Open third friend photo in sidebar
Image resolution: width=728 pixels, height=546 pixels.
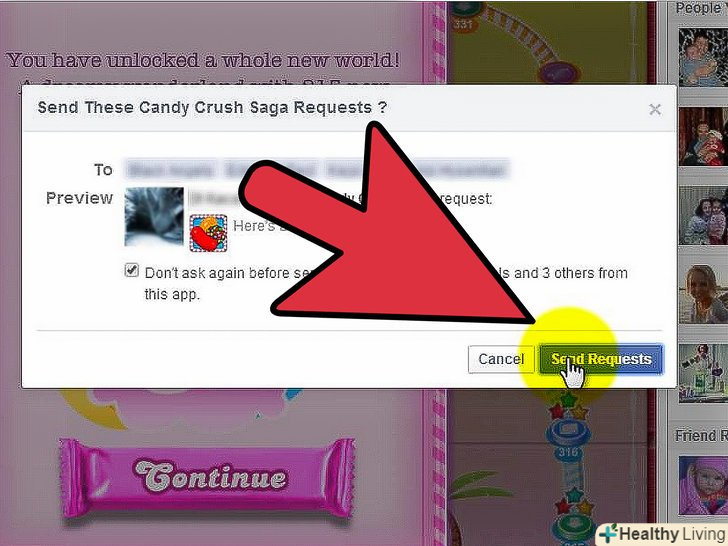[703, 215]
